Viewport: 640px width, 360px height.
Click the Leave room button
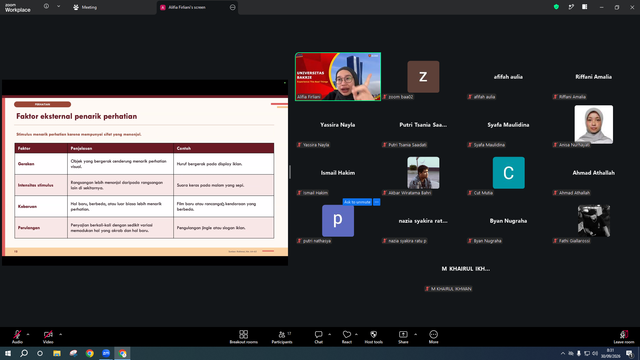[x=624, y=337]
